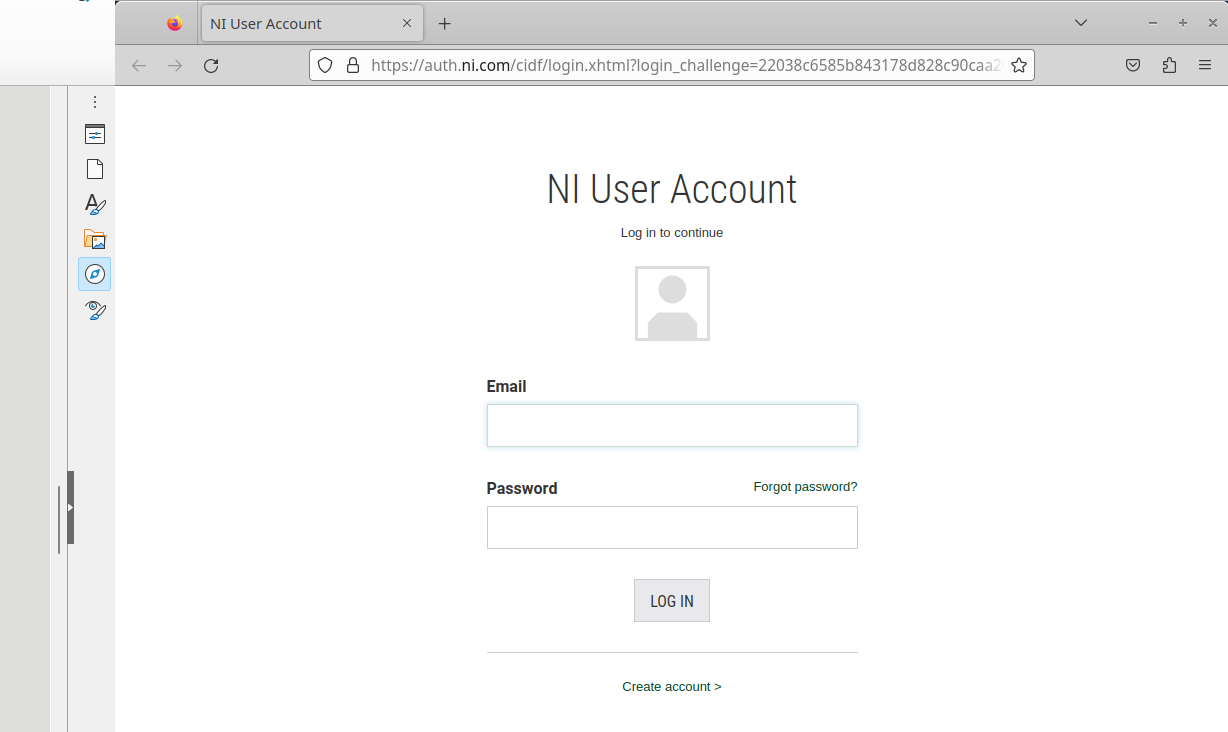Click the LOG IN button

(x=672, y=601)
